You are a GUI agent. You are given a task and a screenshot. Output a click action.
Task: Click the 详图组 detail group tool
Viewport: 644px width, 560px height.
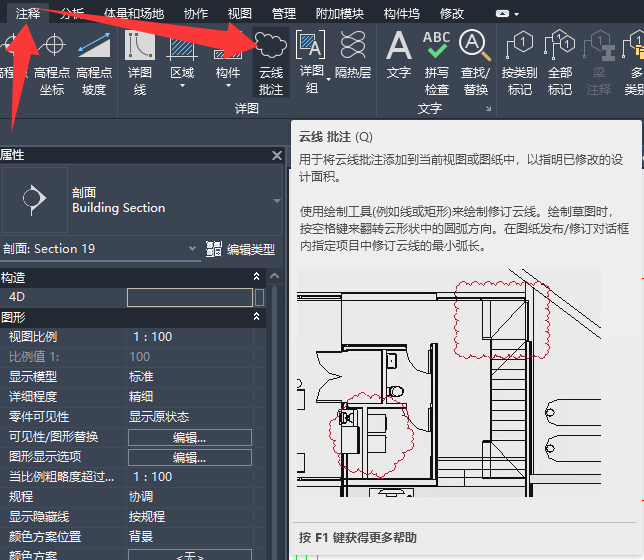(311, 62)
